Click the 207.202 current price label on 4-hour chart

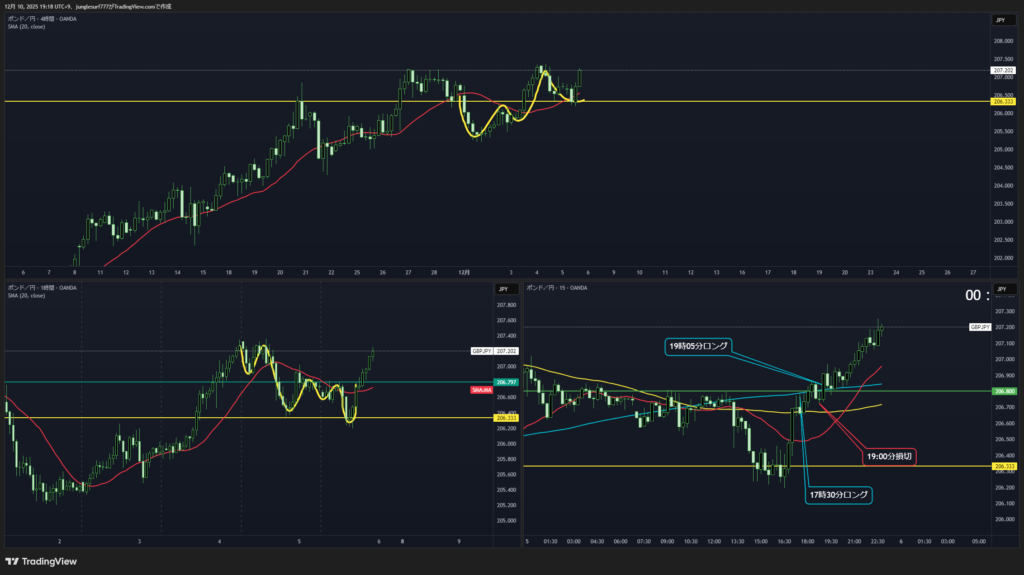1004,71
